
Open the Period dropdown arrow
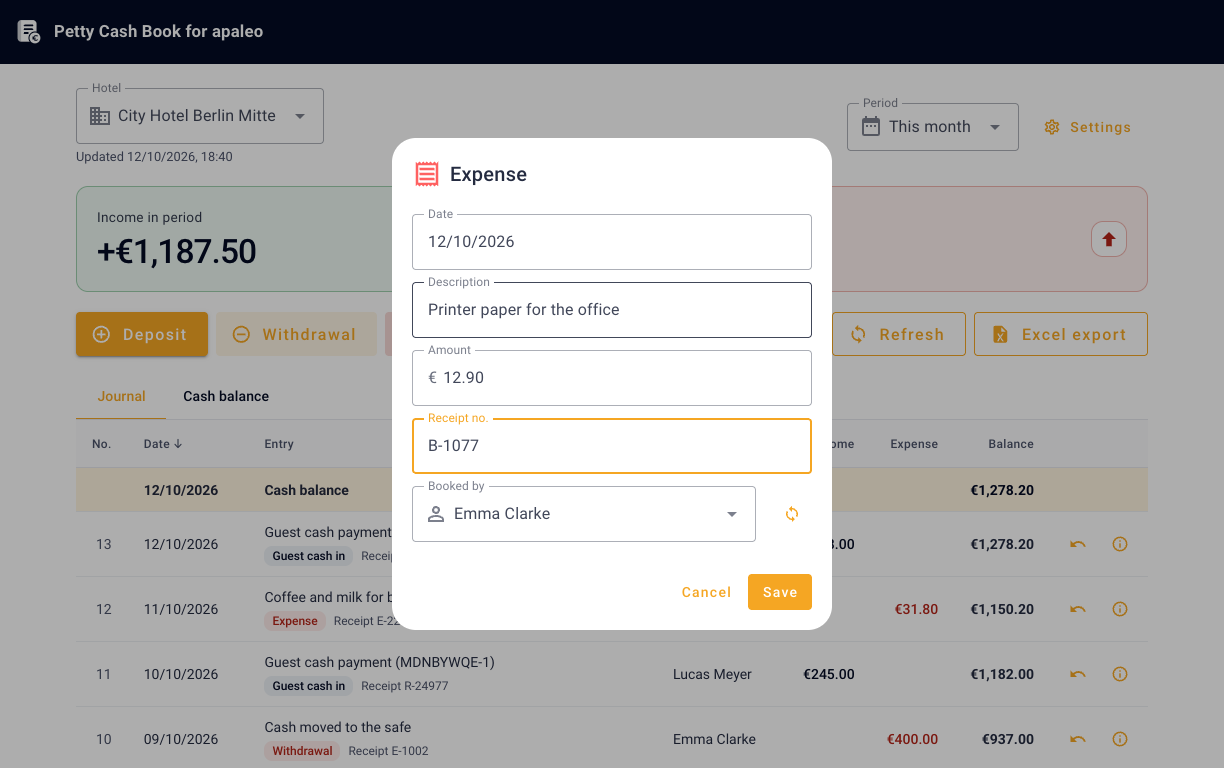(x=995, y=127)
